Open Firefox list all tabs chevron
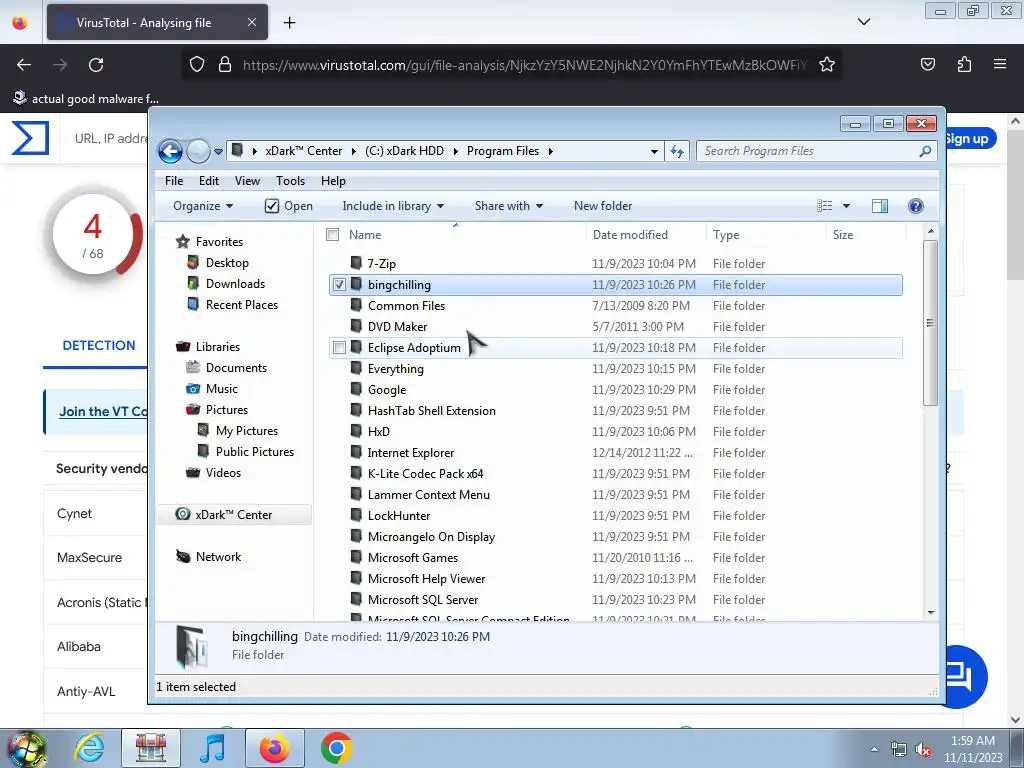Screen dimensions: 1024x768 (x=863, y=22)
